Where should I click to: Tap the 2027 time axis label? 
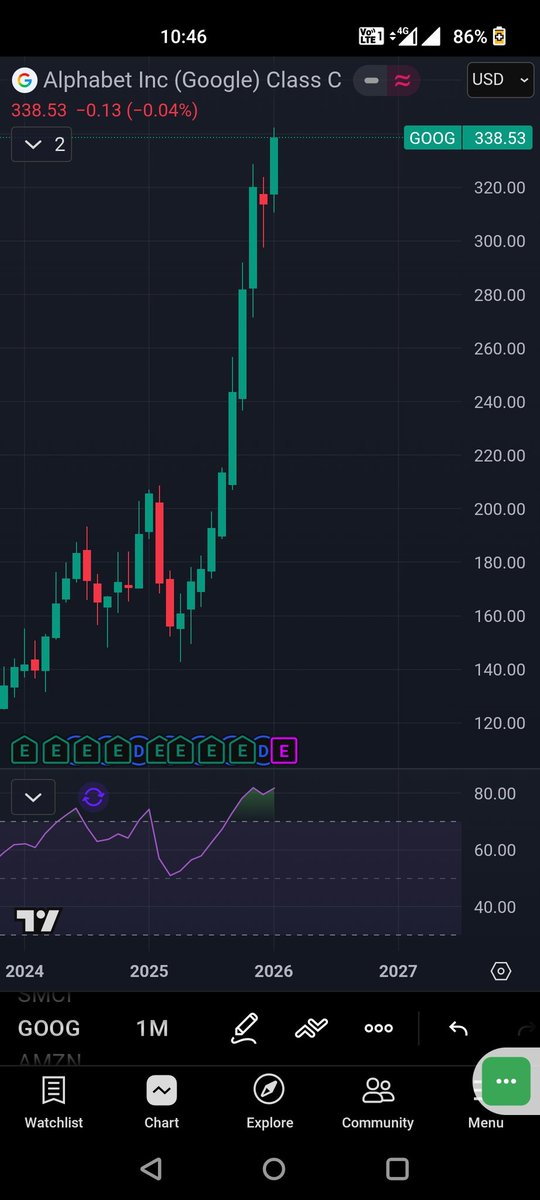398,971
